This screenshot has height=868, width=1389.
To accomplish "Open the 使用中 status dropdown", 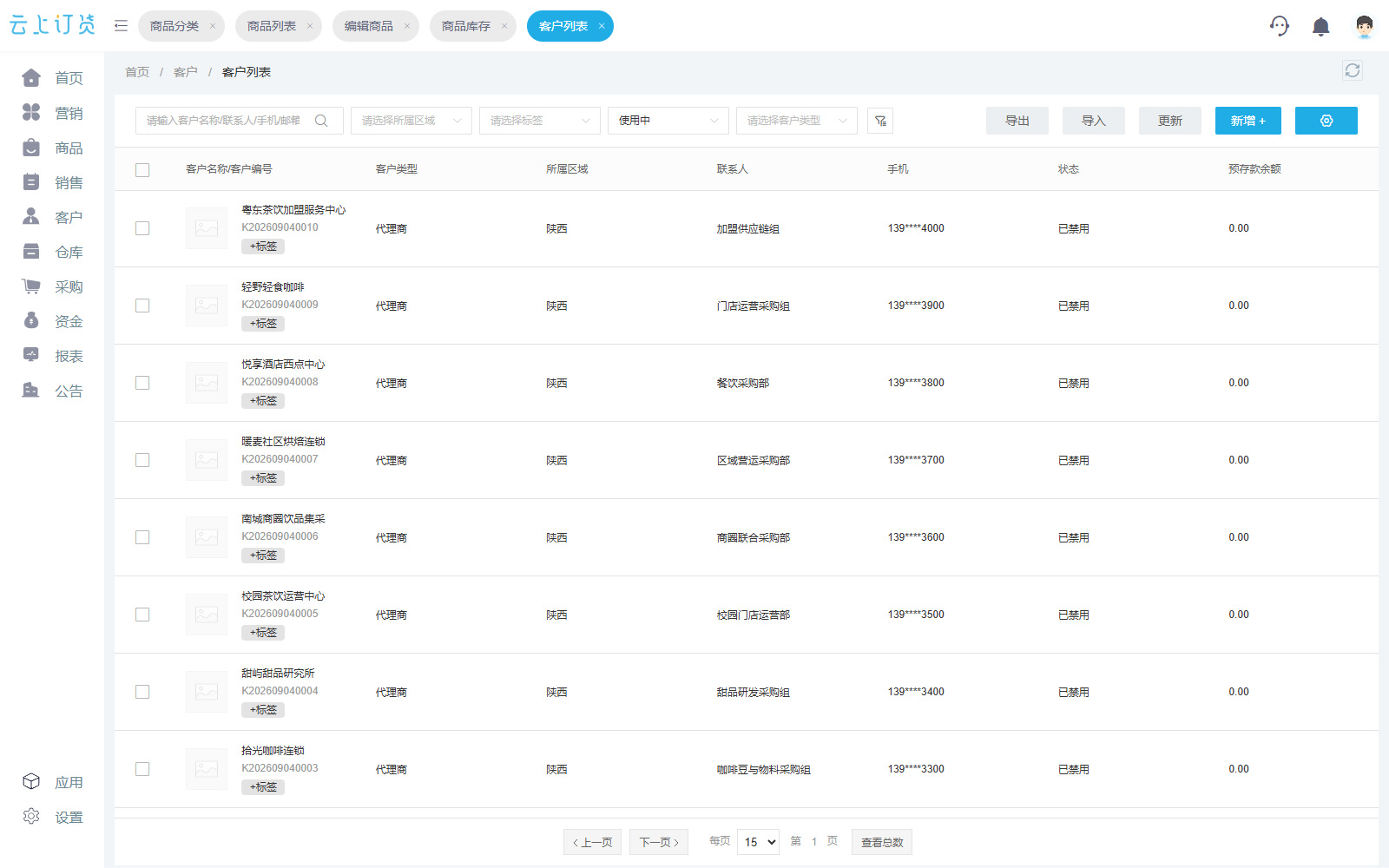I will coord(668,121).
